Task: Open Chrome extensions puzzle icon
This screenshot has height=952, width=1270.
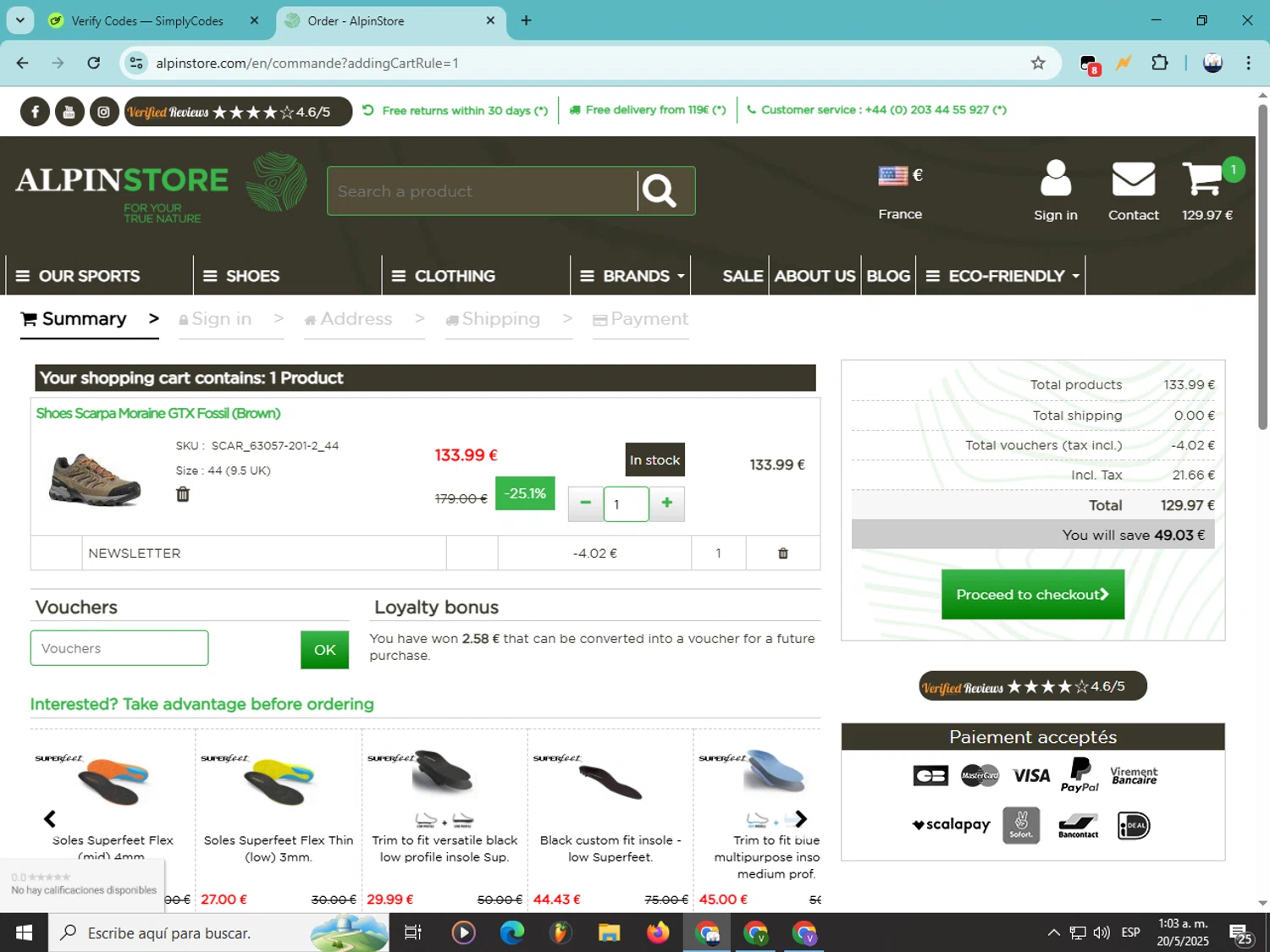Action: [x=1160, y=63]
